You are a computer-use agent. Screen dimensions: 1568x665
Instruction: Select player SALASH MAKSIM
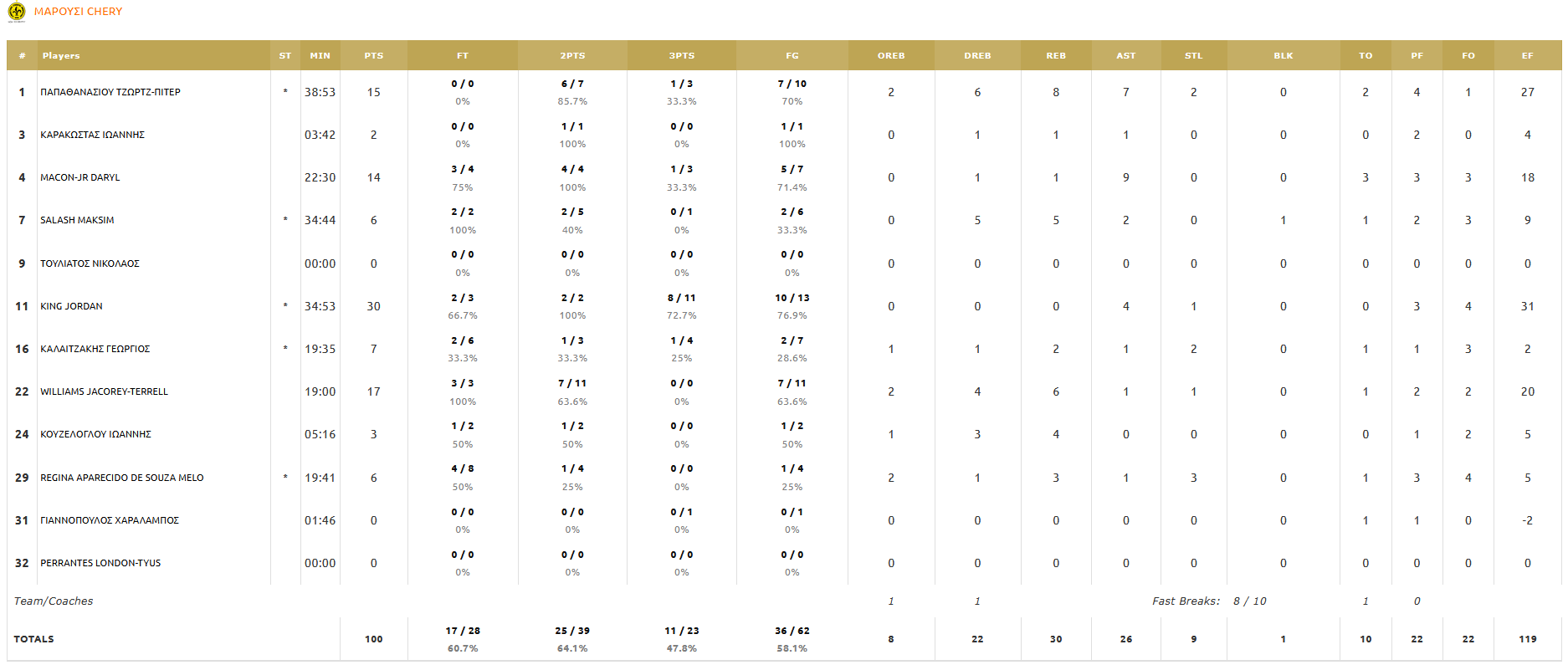click(x=77, y=220)
